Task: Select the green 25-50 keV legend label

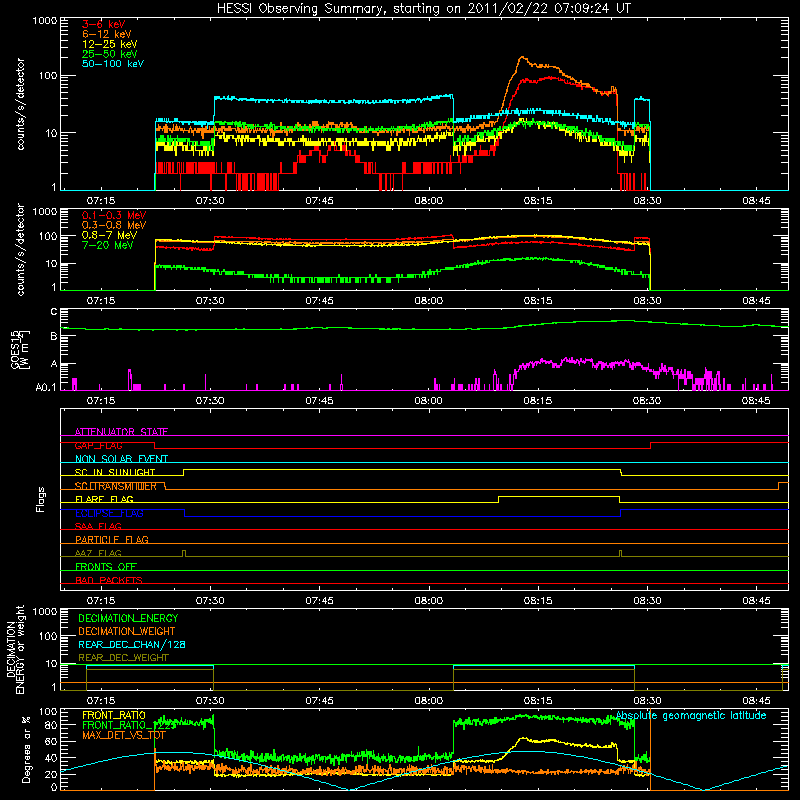Action: pyautogui.click(x=110, y=54)
